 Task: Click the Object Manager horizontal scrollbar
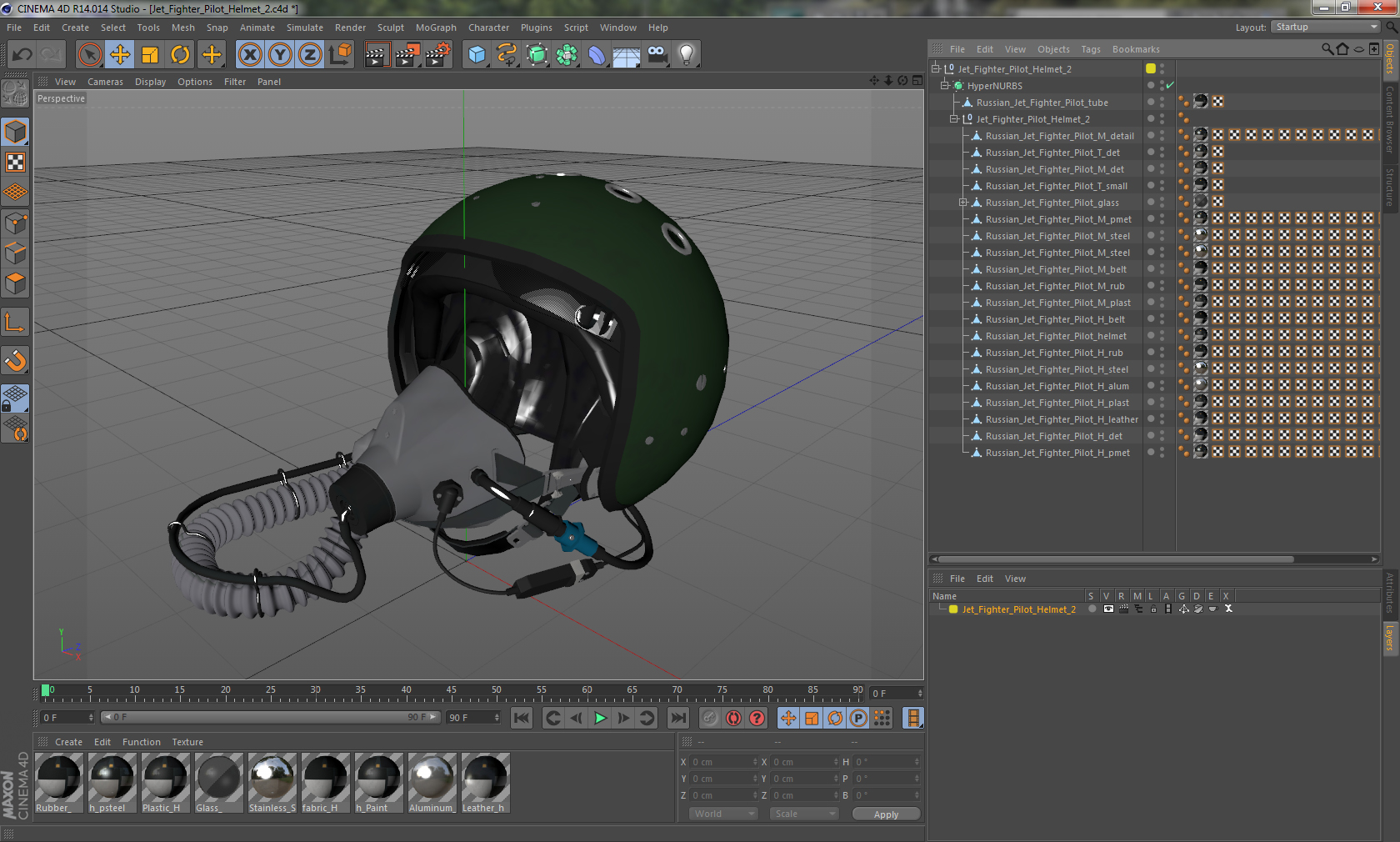coord(1116,559)
